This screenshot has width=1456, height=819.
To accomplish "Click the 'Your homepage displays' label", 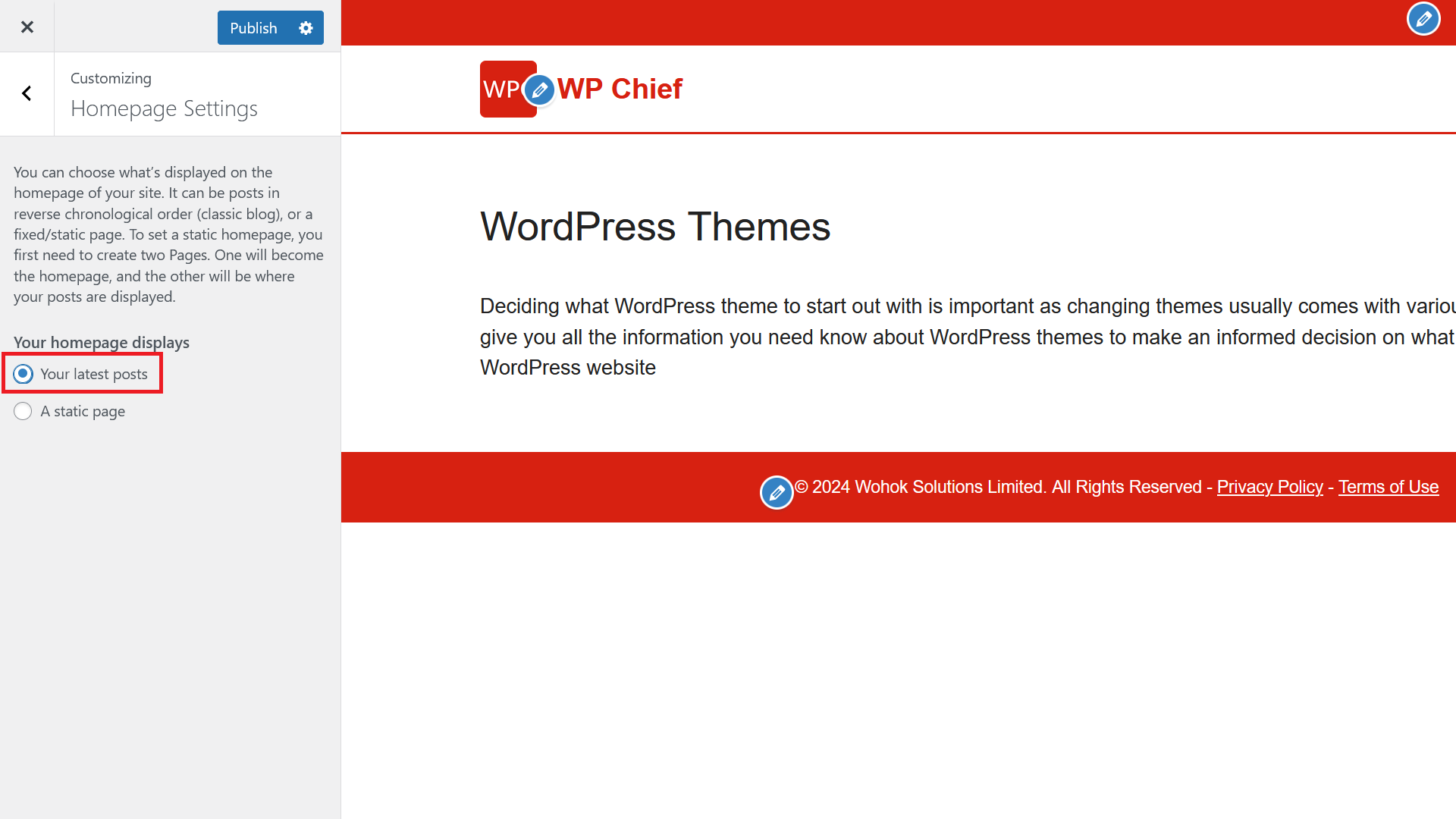I will tap(102, 343).
